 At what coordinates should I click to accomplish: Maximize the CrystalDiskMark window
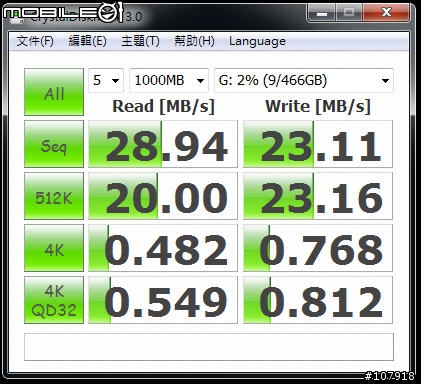[x=349, y=13]
